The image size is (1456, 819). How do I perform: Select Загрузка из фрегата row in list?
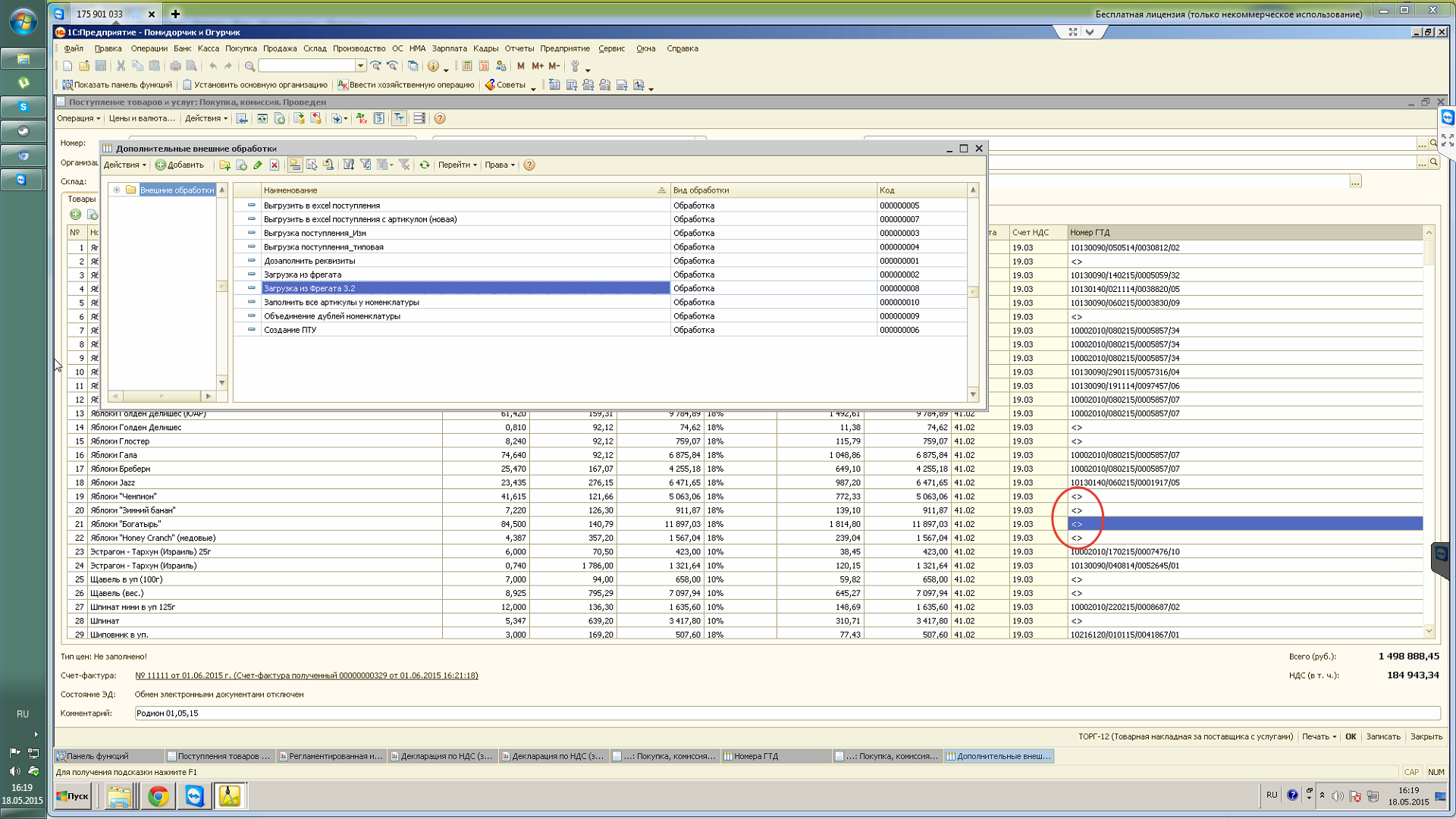pos(303,275)
